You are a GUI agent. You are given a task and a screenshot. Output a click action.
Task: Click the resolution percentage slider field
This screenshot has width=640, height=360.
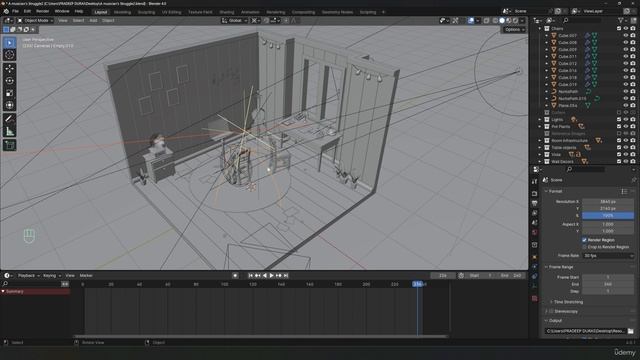608,216
